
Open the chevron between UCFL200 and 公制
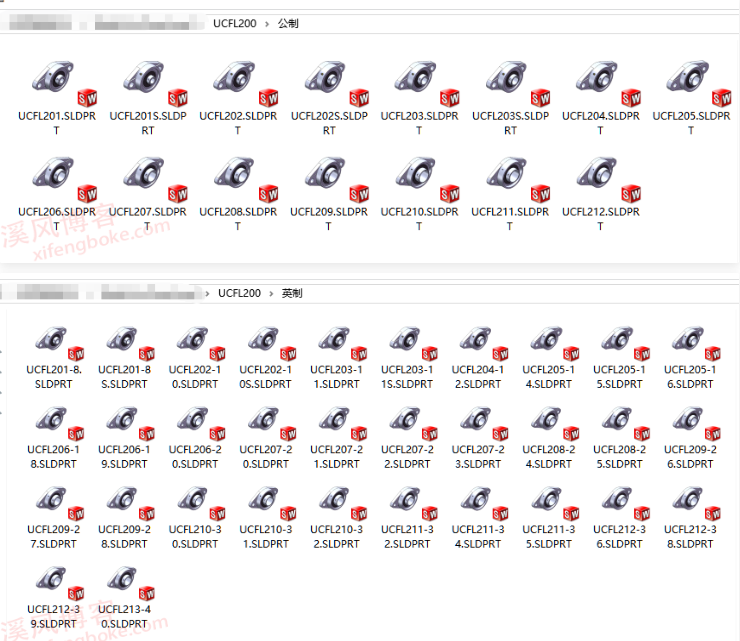point(267,24)
